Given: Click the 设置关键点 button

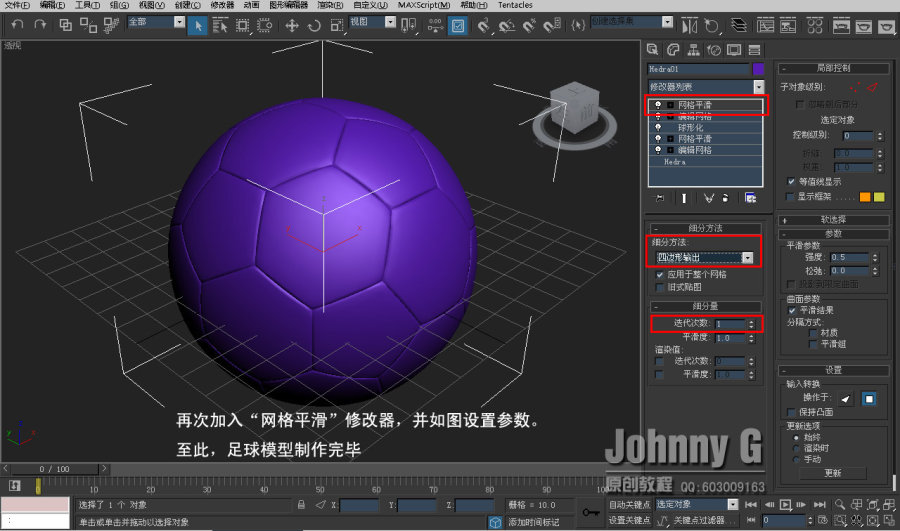Looking at the screenshot, I should pos(629,520).
